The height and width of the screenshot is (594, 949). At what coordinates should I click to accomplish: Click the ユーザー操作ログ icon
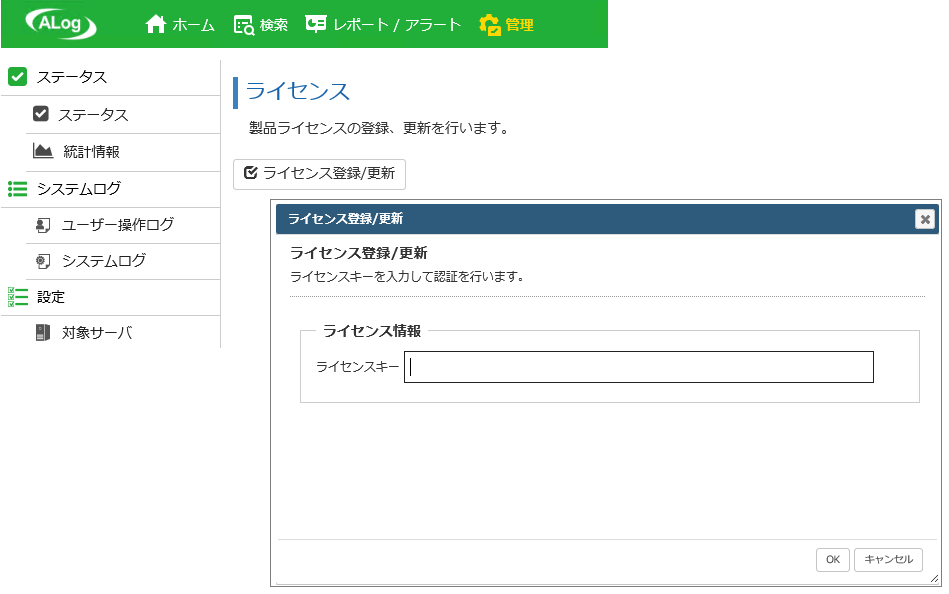click(42, 225)
